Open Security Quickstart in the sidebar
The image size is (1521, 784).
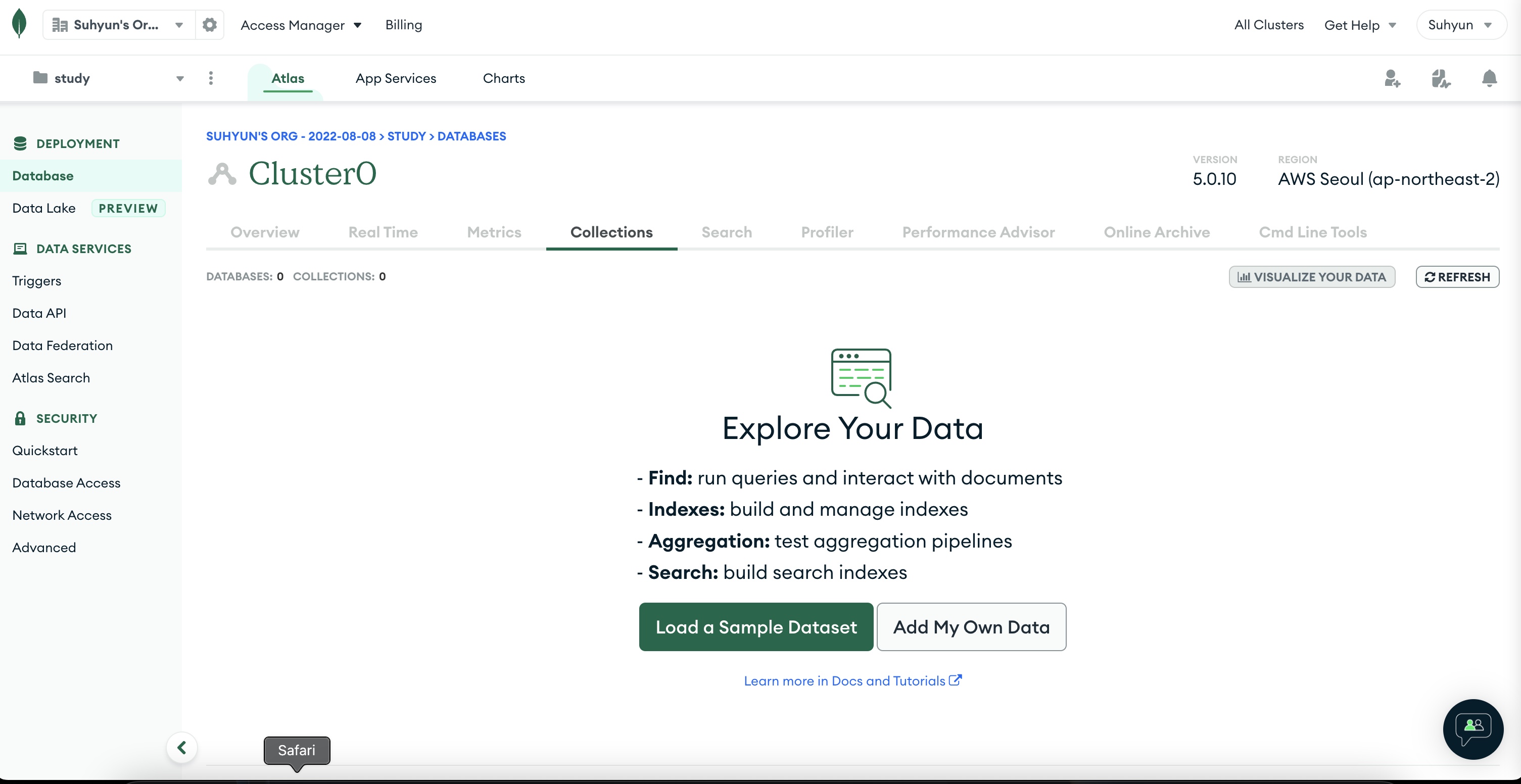pyautogui.click(x=45, y=451)
